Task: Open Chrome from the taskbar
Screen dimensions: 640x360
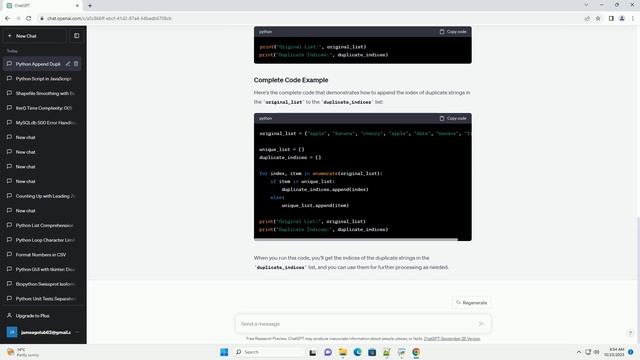Action: pyautogui.click(x=416, y=352)
